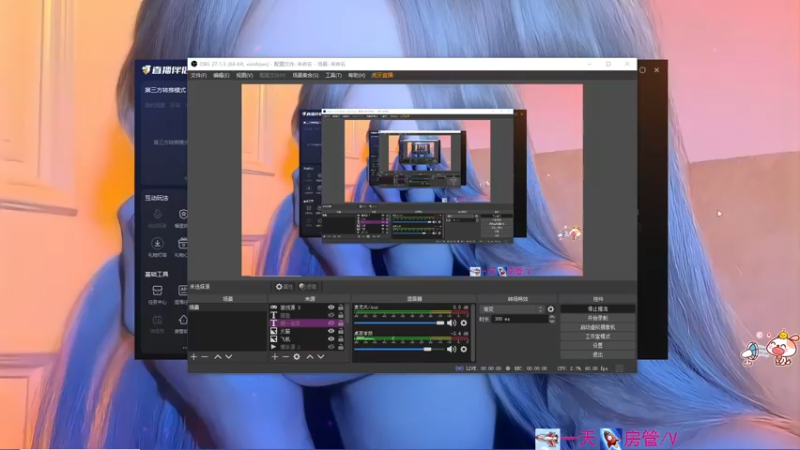Click the game controller icon of 游戏源 3
The height and width of the screenshot is (450, 800).
coord(273,307)
